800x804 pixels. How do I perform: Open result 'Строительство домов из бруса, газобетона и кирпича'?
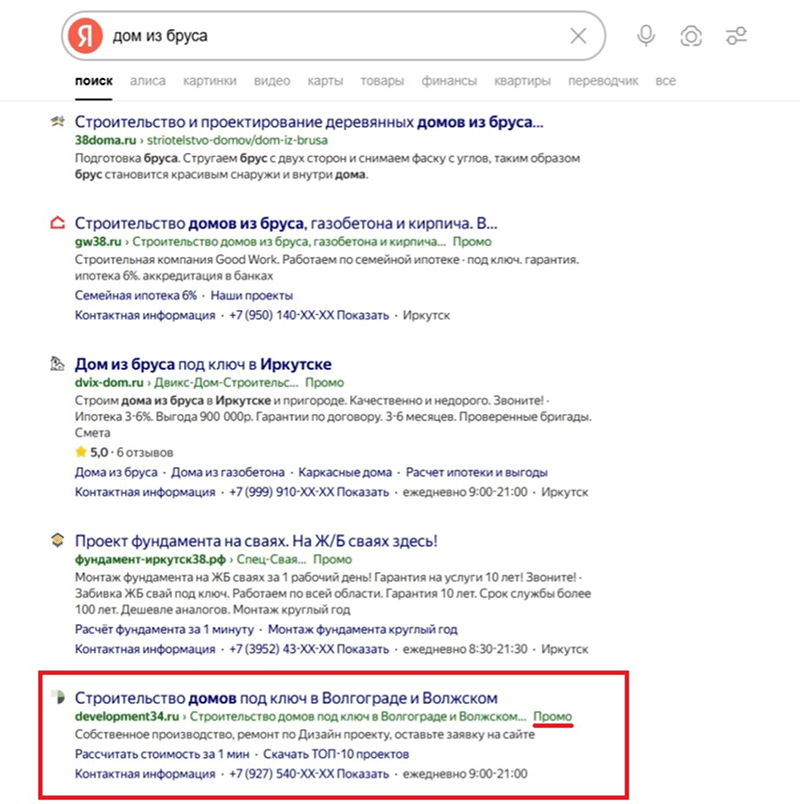(x=286, y=224)
